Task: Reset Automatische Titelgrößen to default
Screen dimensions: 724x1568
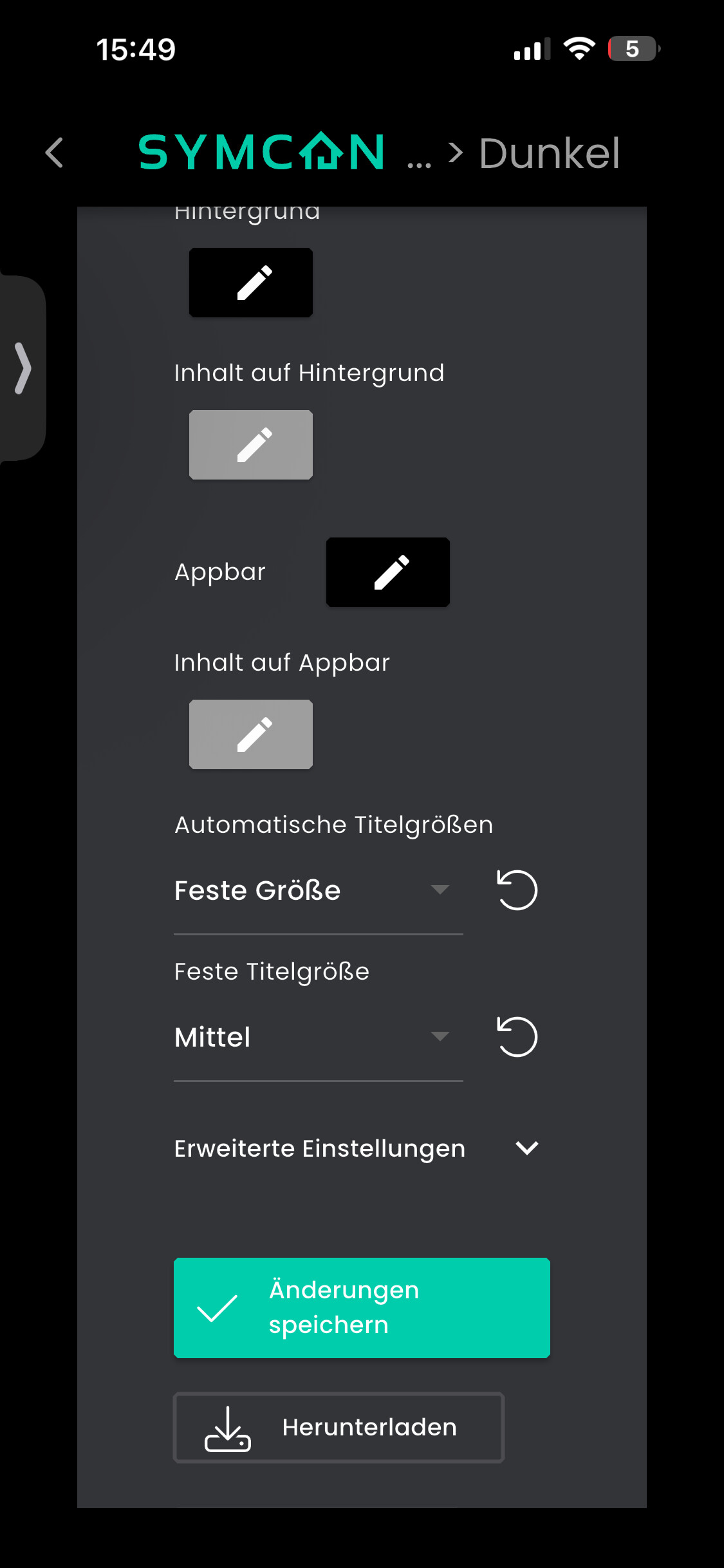Action: pos(517,890)
